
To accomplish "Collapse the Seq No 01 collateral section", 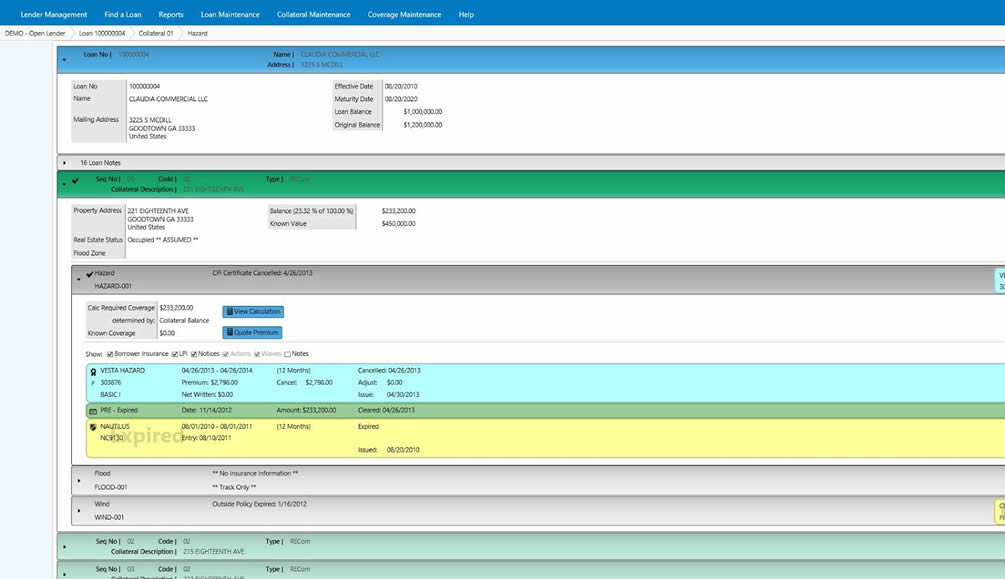I will (x=64, y=185).
